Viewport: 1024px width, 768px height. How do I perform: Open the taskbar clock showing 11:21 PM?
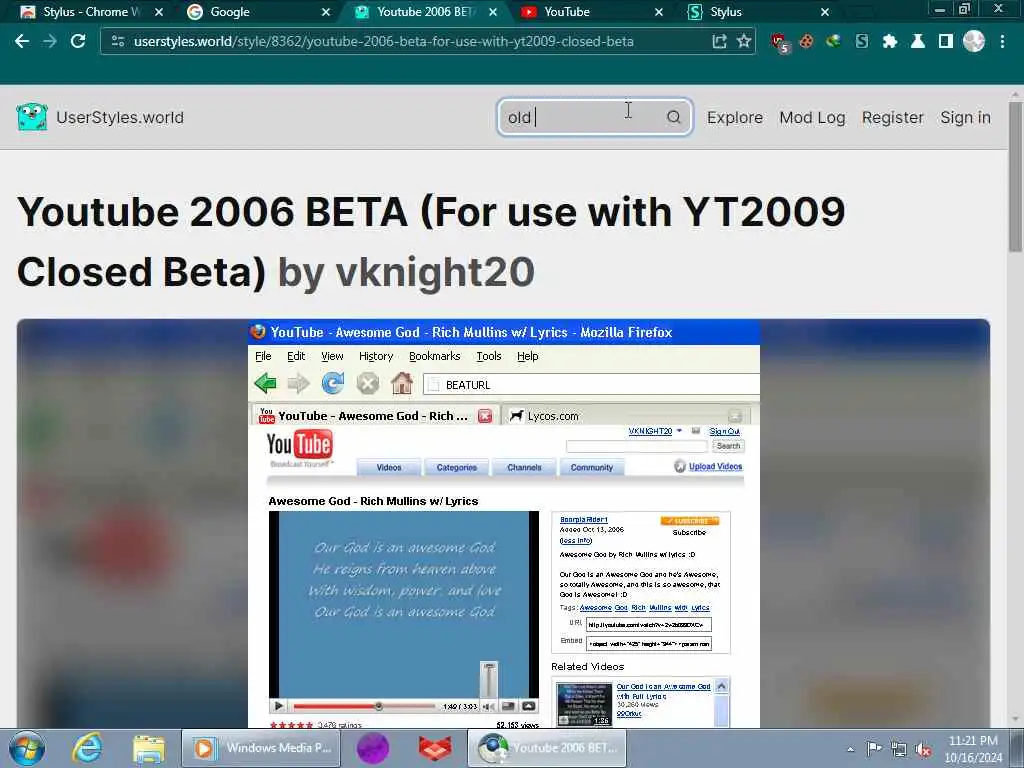click(973, 748)
